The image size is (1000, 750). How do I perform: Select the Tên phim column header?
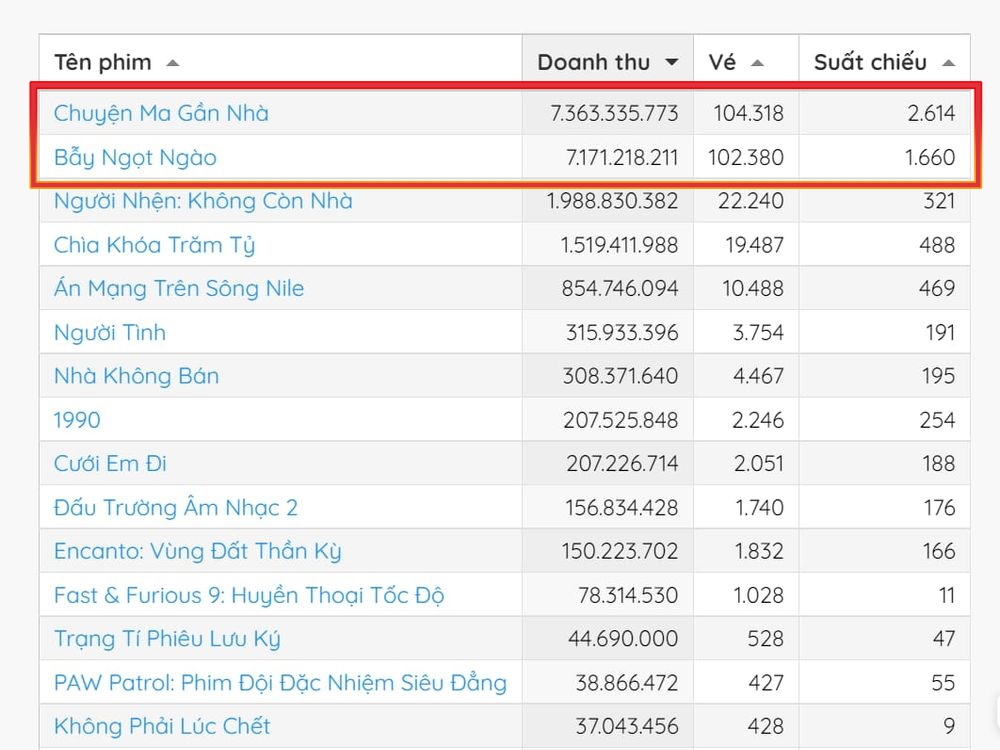102,62
